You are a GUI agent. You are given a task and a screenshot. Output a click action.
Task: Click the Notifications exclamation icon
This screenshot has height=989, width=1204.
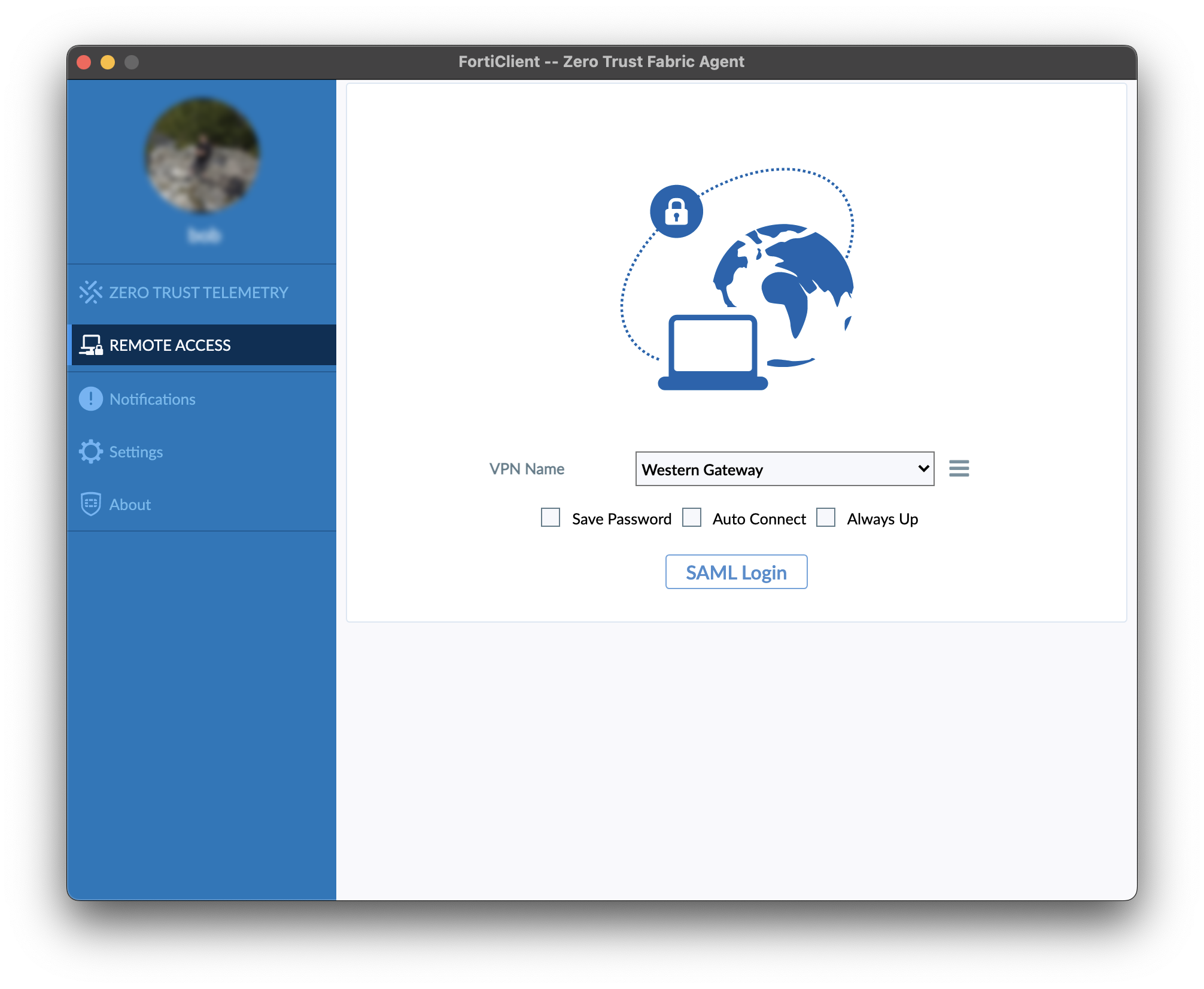tap(90, 399)
